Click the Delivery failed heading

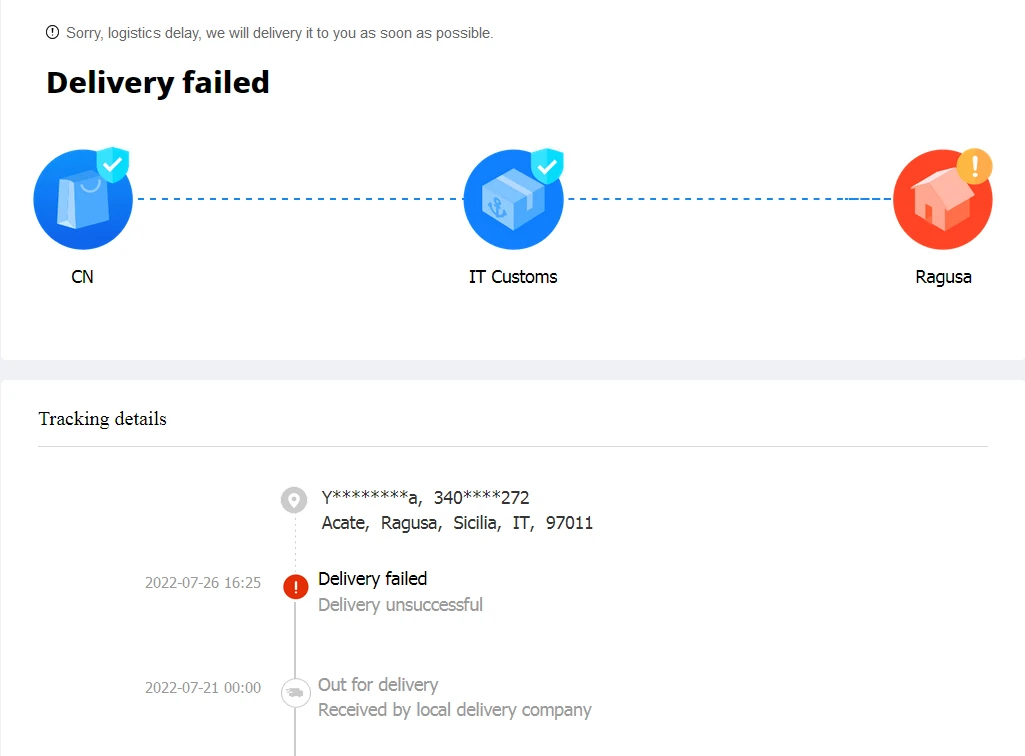158,82
